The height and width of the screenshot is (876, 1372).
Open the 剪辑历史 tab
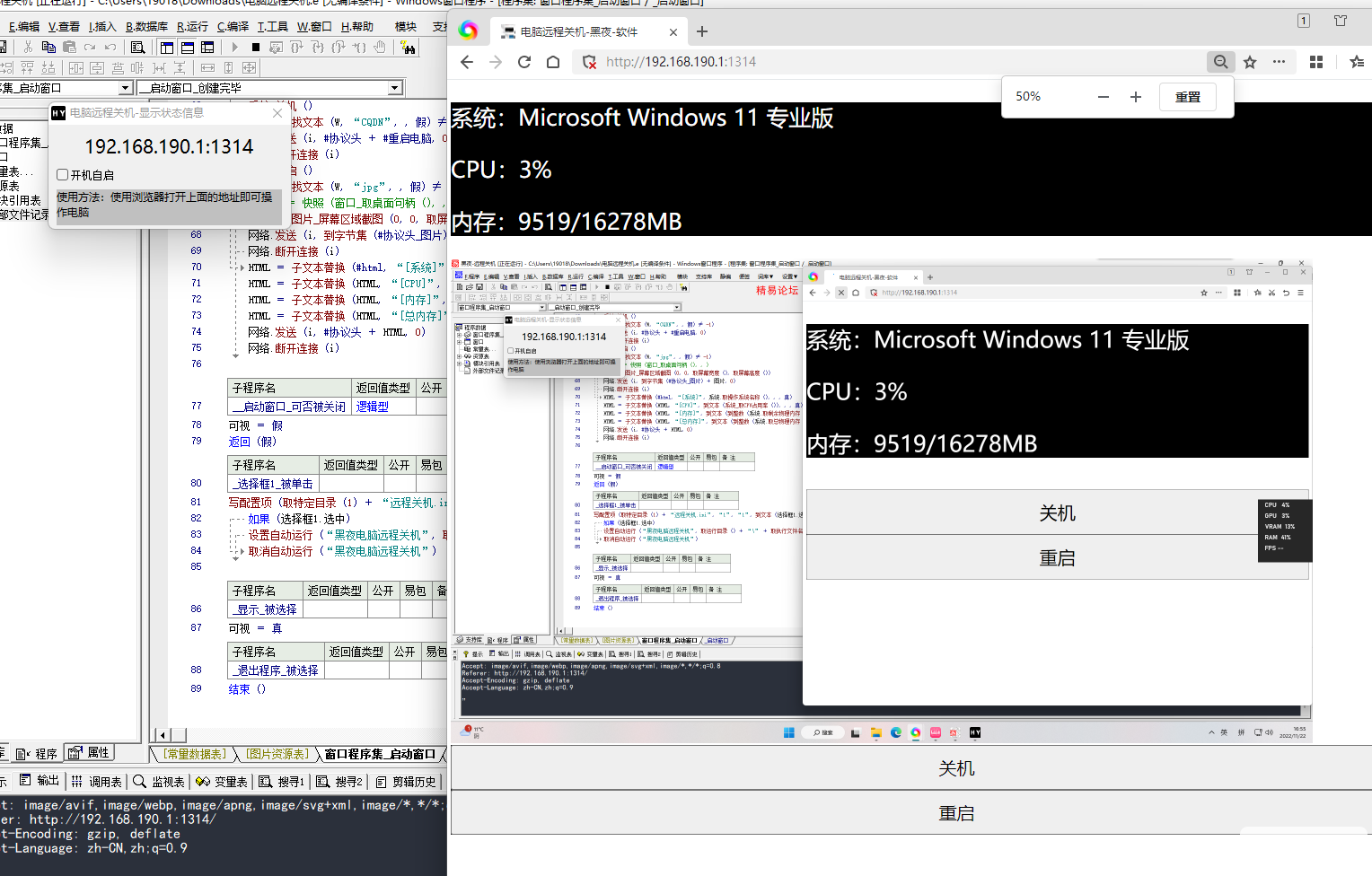(406, 782)
